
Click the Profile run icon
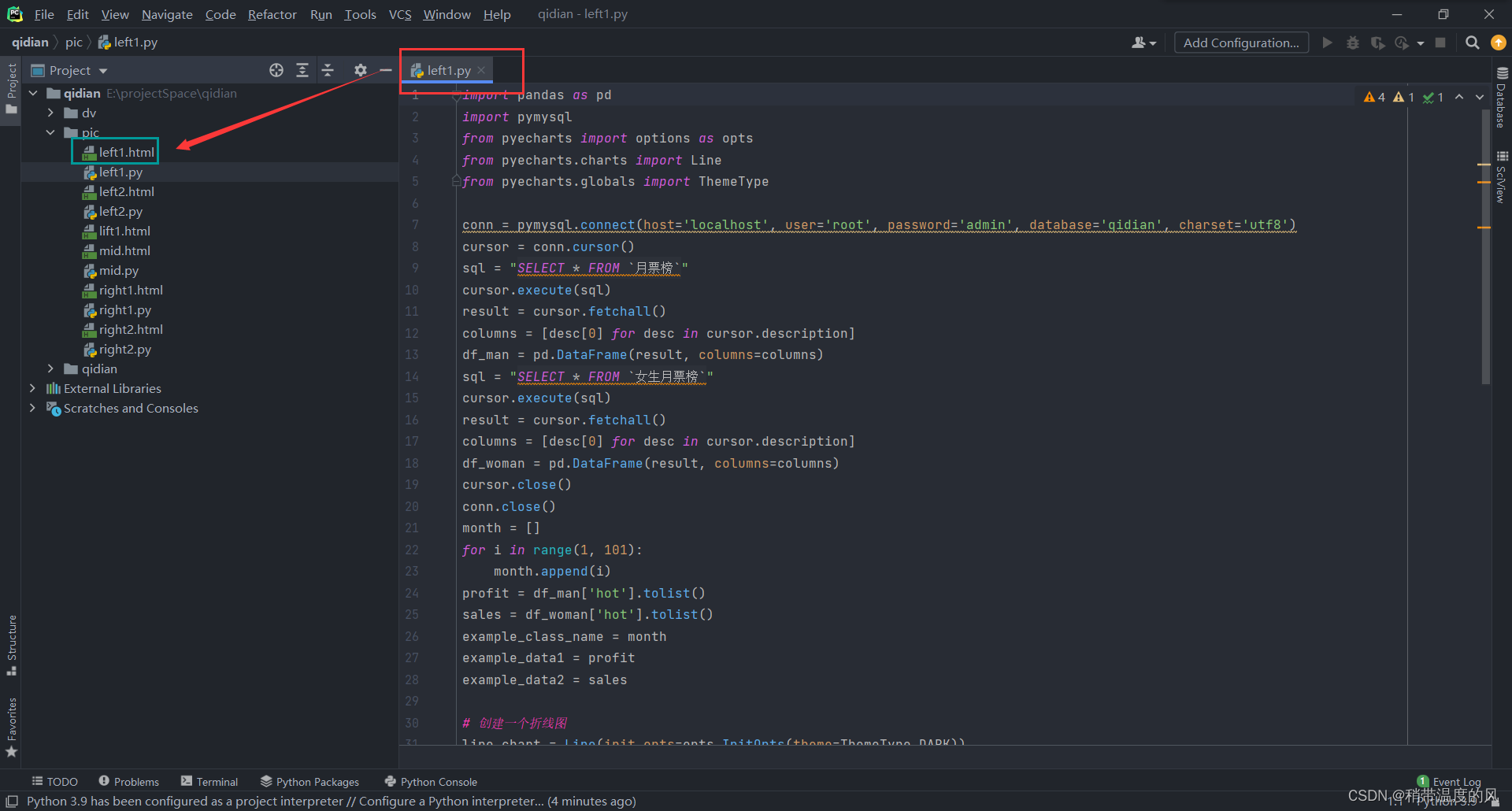(x=1402, y=43)
